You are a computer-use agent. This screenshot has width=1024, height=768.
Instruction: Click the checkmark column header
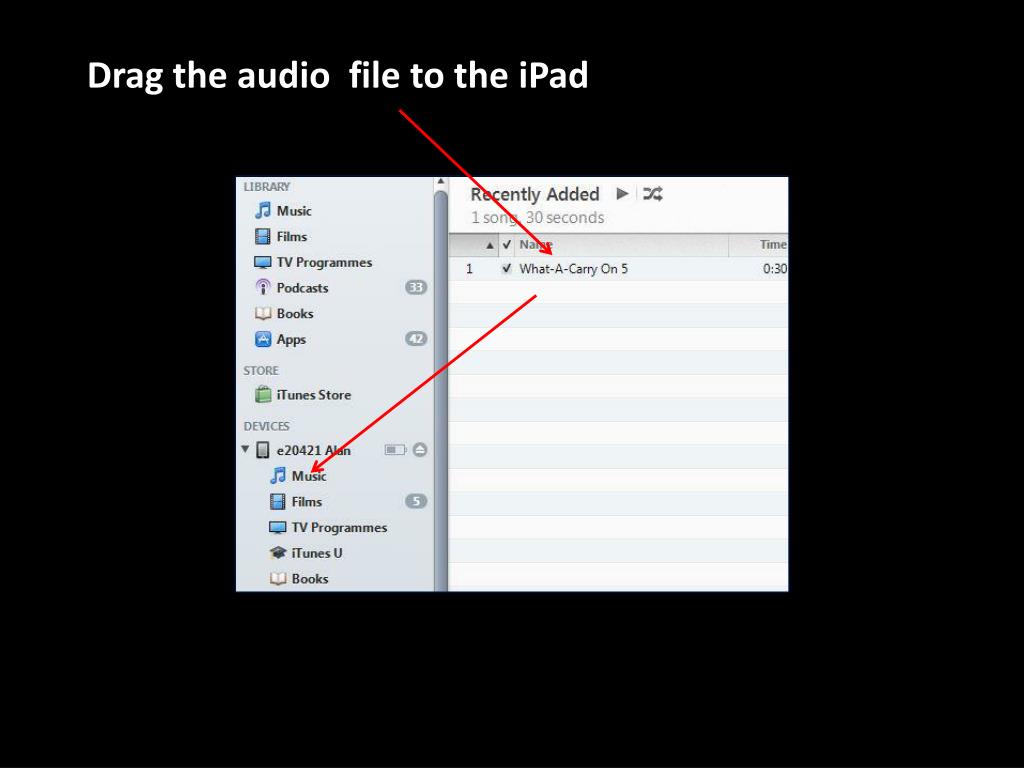(x=507, y=245)
